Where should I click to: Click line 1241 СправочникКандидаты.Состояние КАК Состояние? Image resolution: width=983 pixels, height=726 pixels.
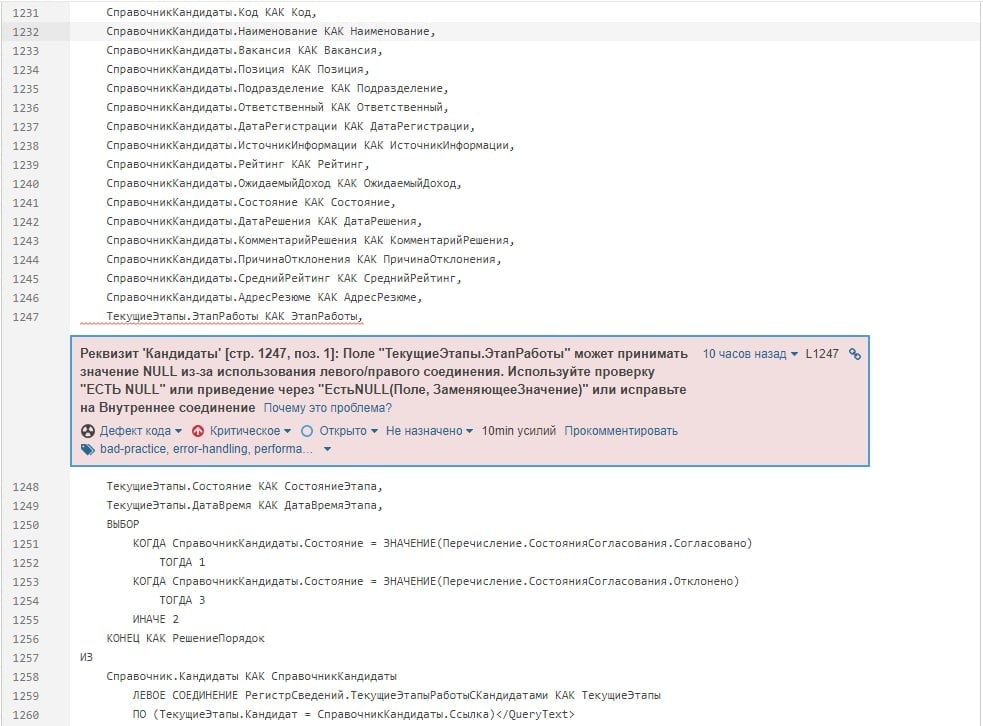(x=251, y=203)
